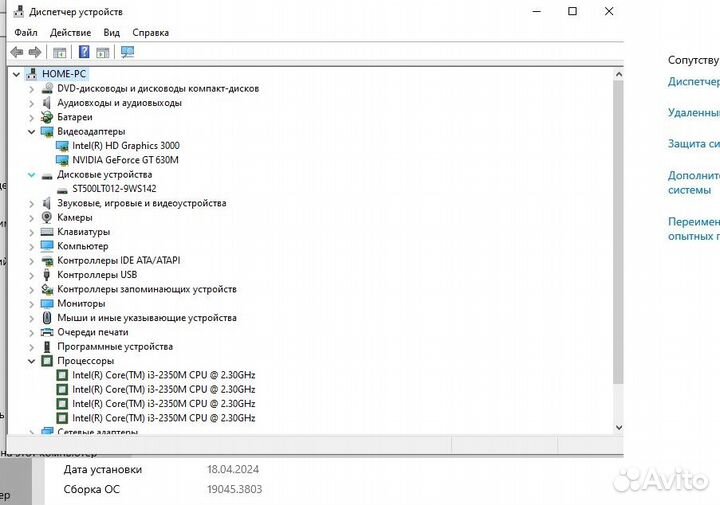Expand the Батареи category arrow
720x505 pixels.
pos(31,118)
